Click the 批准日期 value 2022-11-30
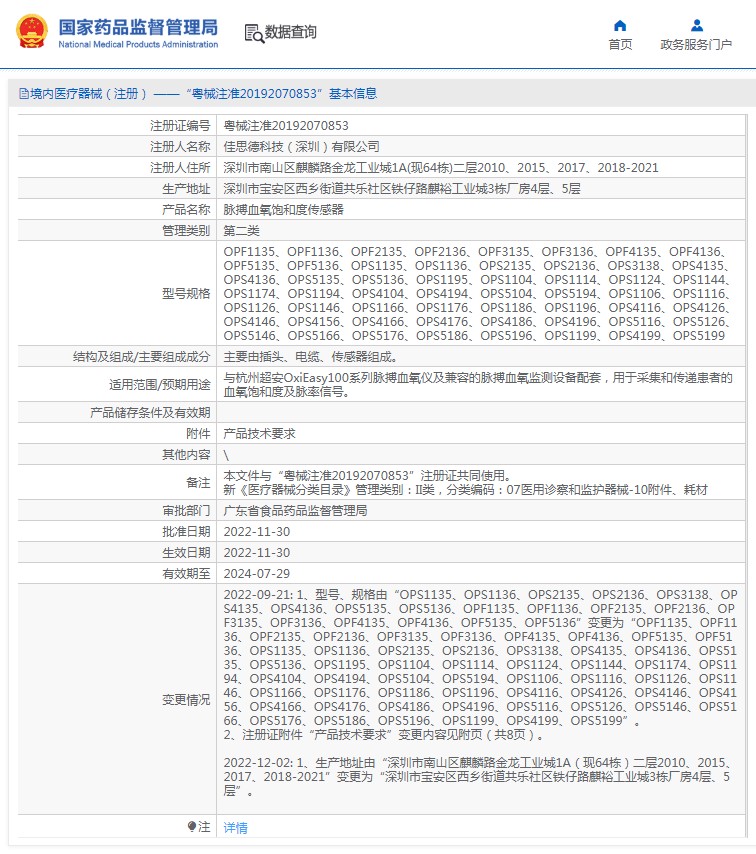Image resolution: width=756 pixels, height=854 pixels. coord(257,532)
